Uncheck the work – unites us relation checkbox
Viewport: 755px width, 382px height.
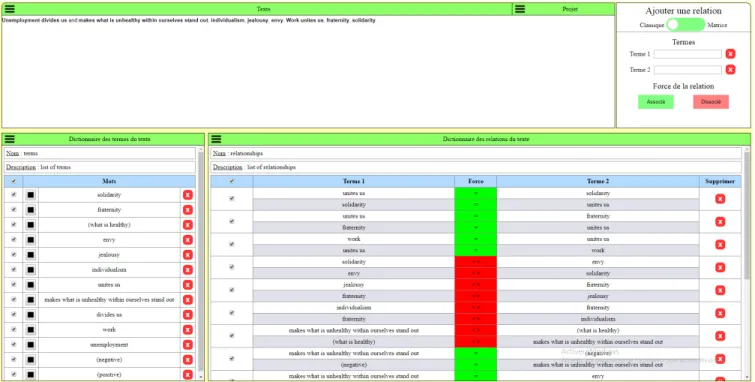click(x=232, y=244)
